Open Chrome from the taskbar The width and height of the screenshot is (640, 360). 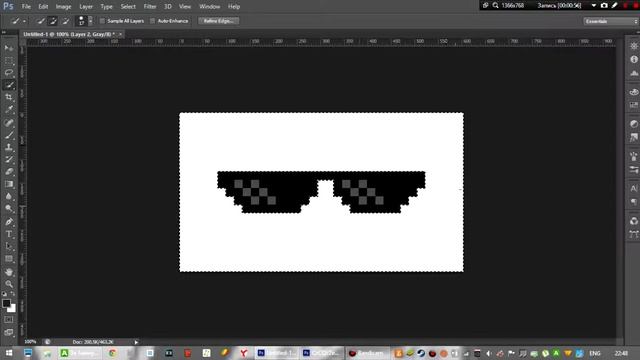[x=112, y=353]
